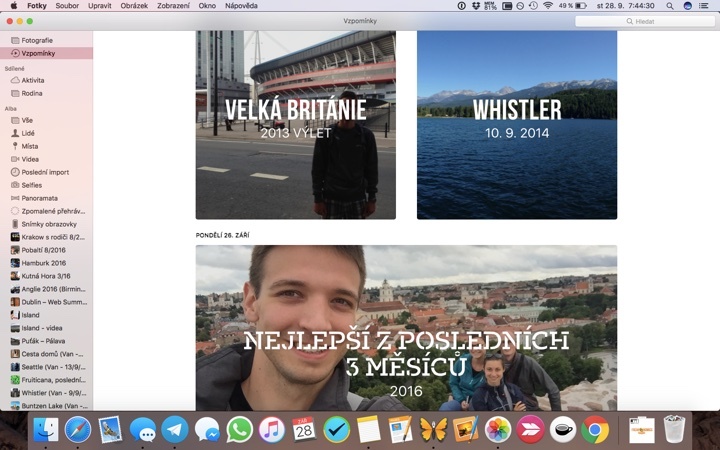Open Fotografie in the sidebar
The width and height of the screenshot is (720, 450).
tap(46, 40)
